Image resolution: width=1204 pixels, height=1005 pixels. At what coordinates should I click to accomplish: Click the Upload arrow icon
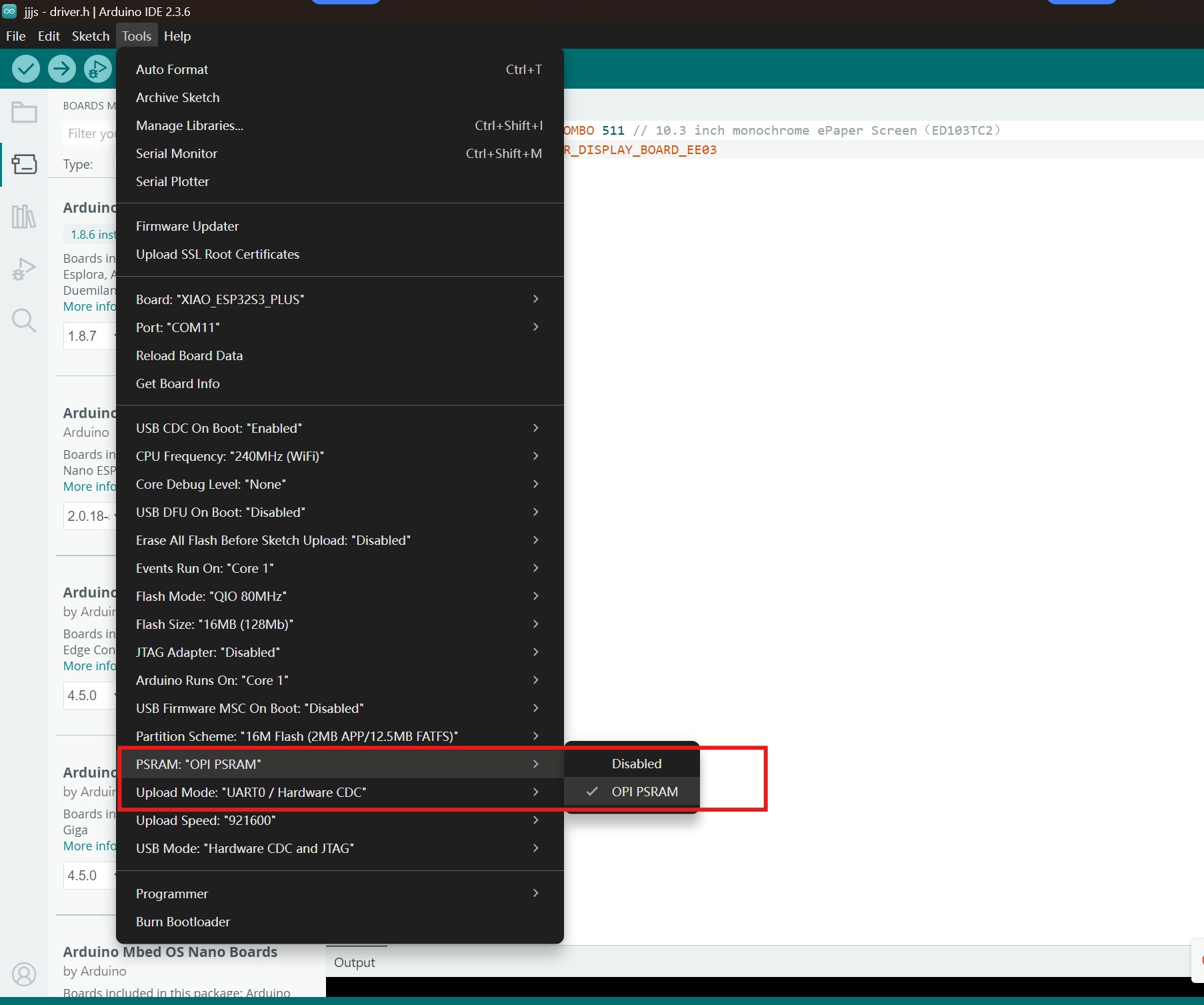pyautogui.click(x=62, y=69)
